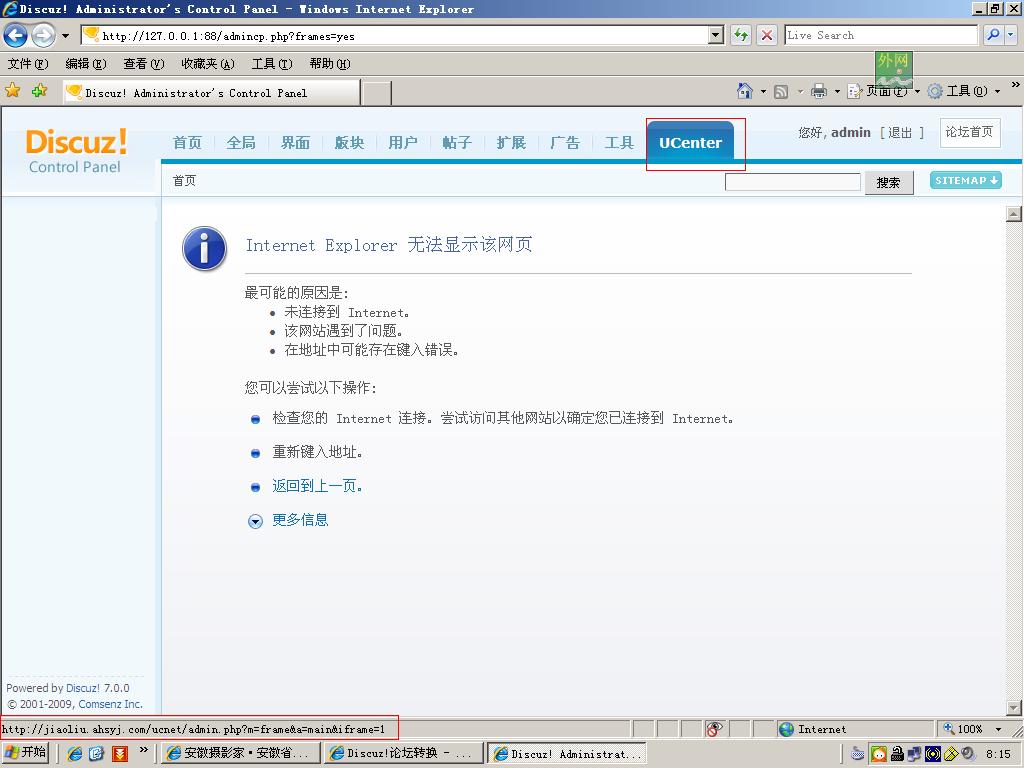Click the Comsenz Inc. footer link

(110, 704)
